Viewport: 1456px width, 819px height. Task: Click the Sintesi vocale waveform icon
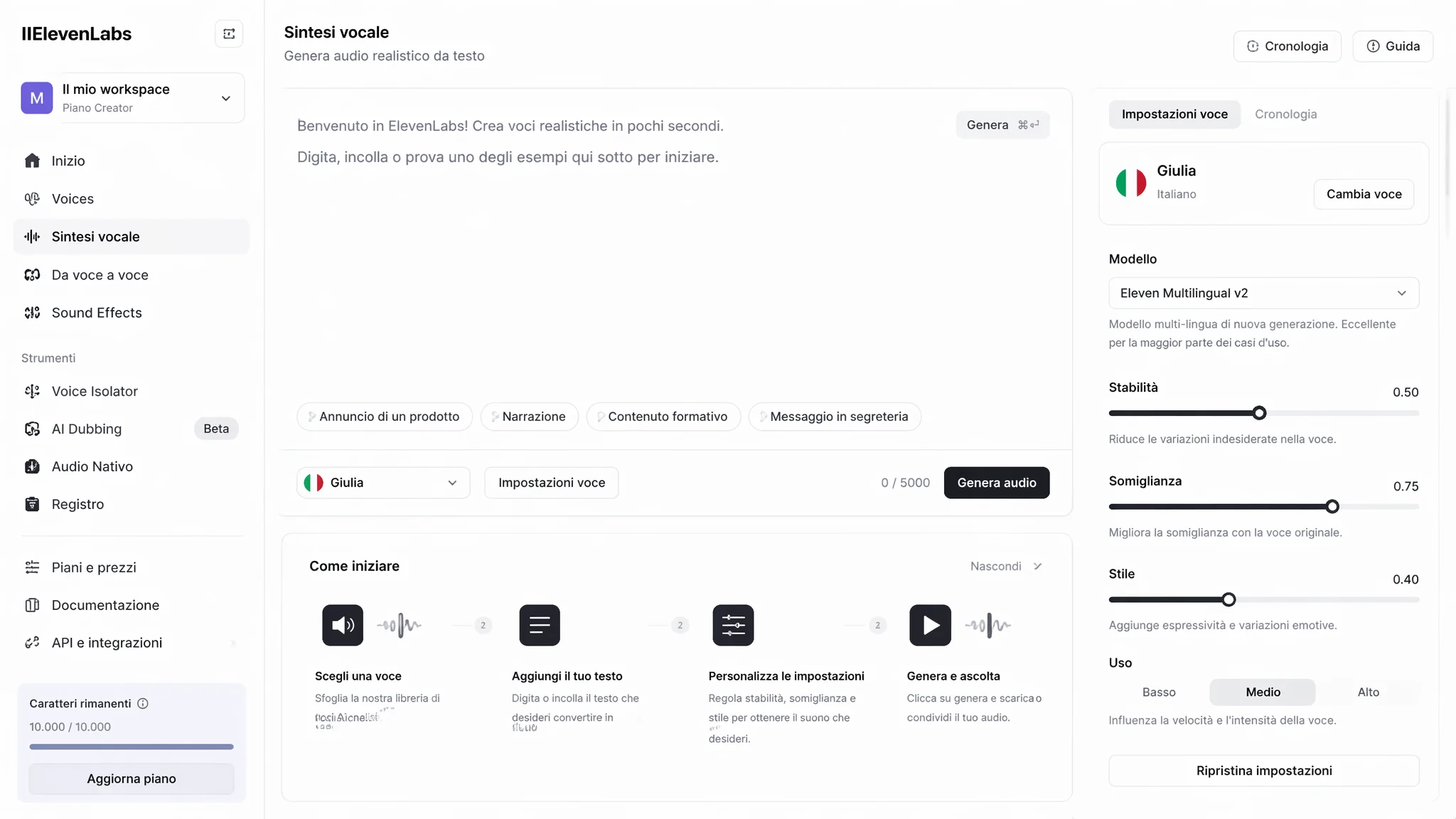(x=32, y=237)
